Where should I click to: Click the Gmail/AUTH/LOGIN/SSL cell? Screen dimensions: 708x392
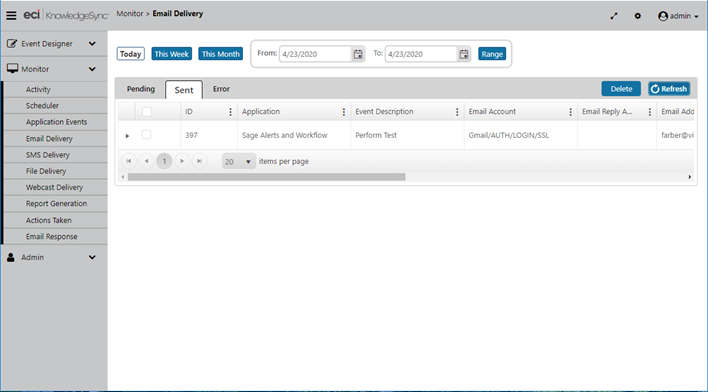coord(521,135)
